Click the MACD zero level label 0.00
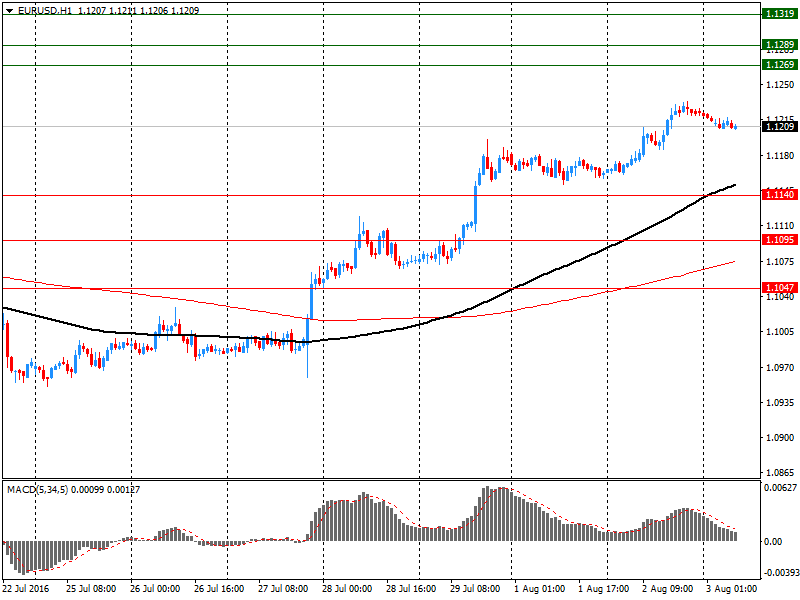 tap(773, 542)
